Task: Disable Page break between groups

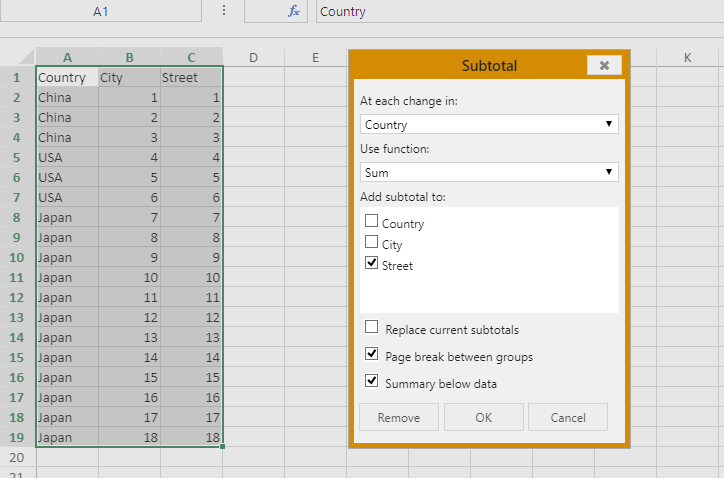Action: click(371, 354)
